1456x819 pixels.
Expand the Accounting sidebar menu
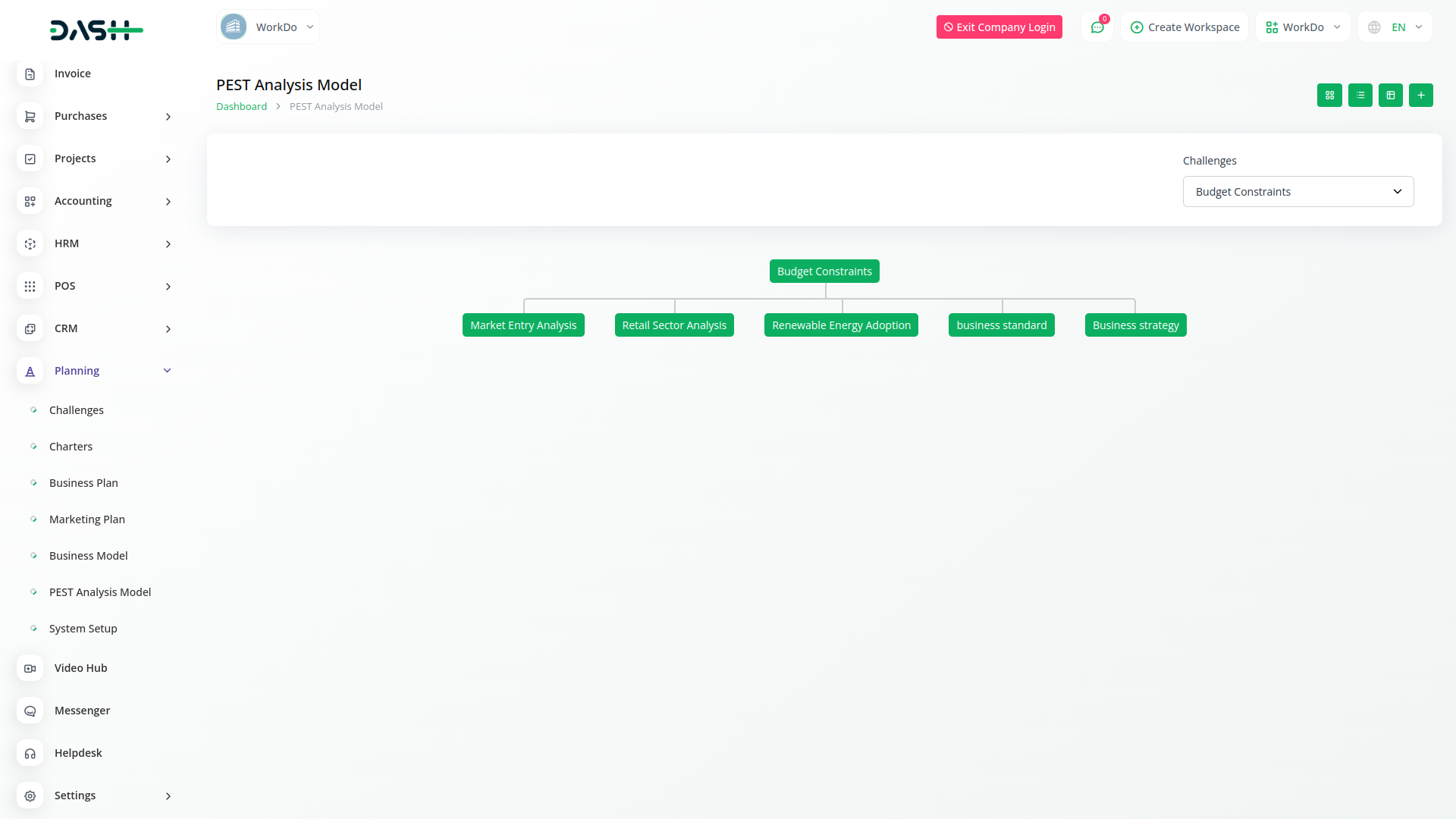94,201
